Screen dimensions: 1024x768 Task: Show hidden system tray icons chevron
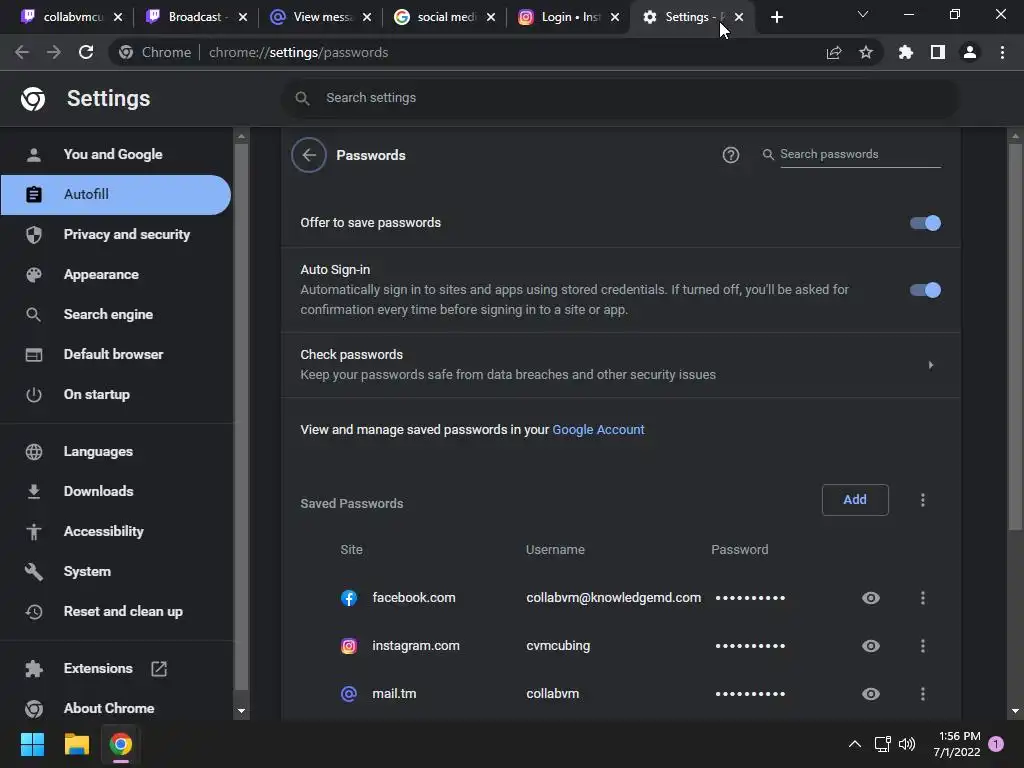tap(854, 744)
